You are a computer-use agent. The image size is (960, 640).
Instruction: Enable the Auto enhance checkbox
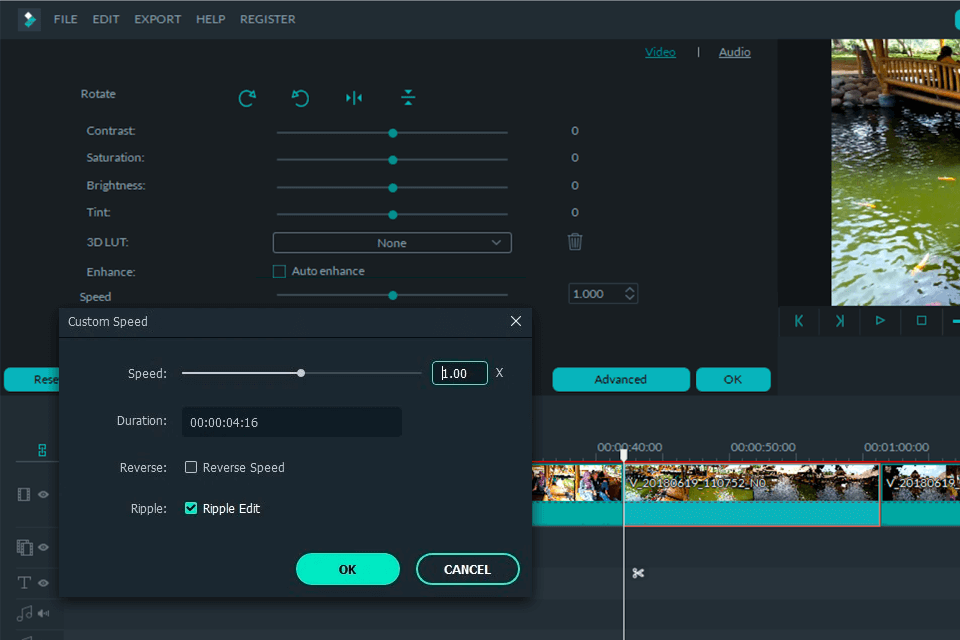click(279, 271)
